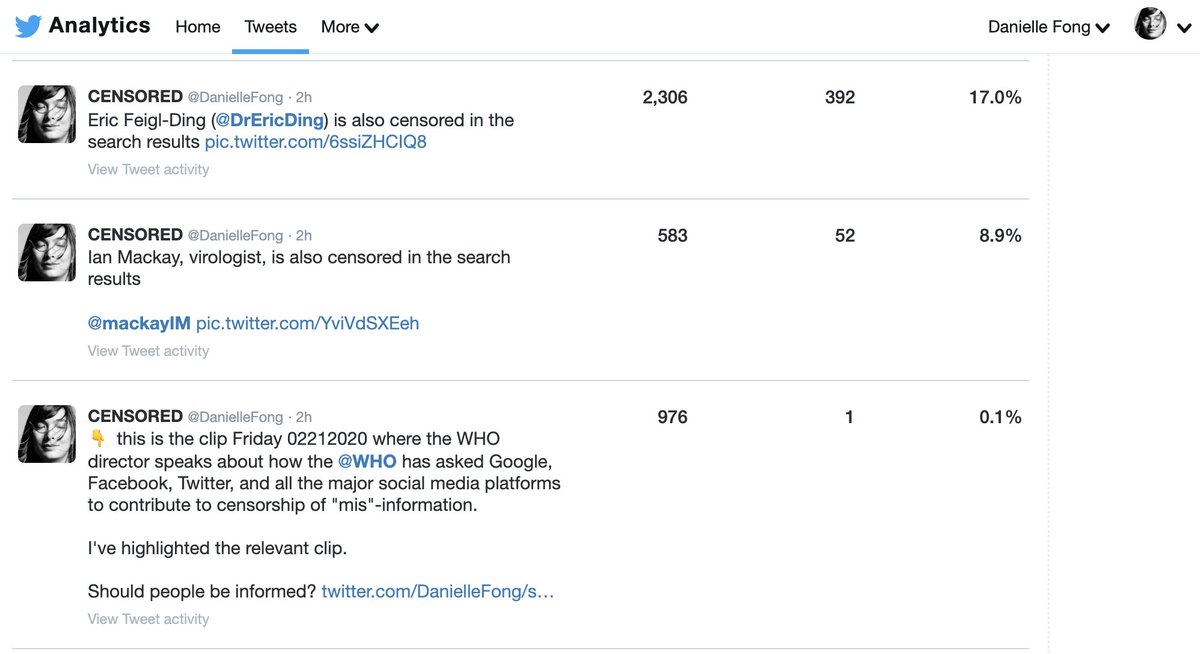This screenshot has height=654, width=1200.
Task: Click the 2h timestamp on Ian Mackay tweet
Action: coord(304,235)
